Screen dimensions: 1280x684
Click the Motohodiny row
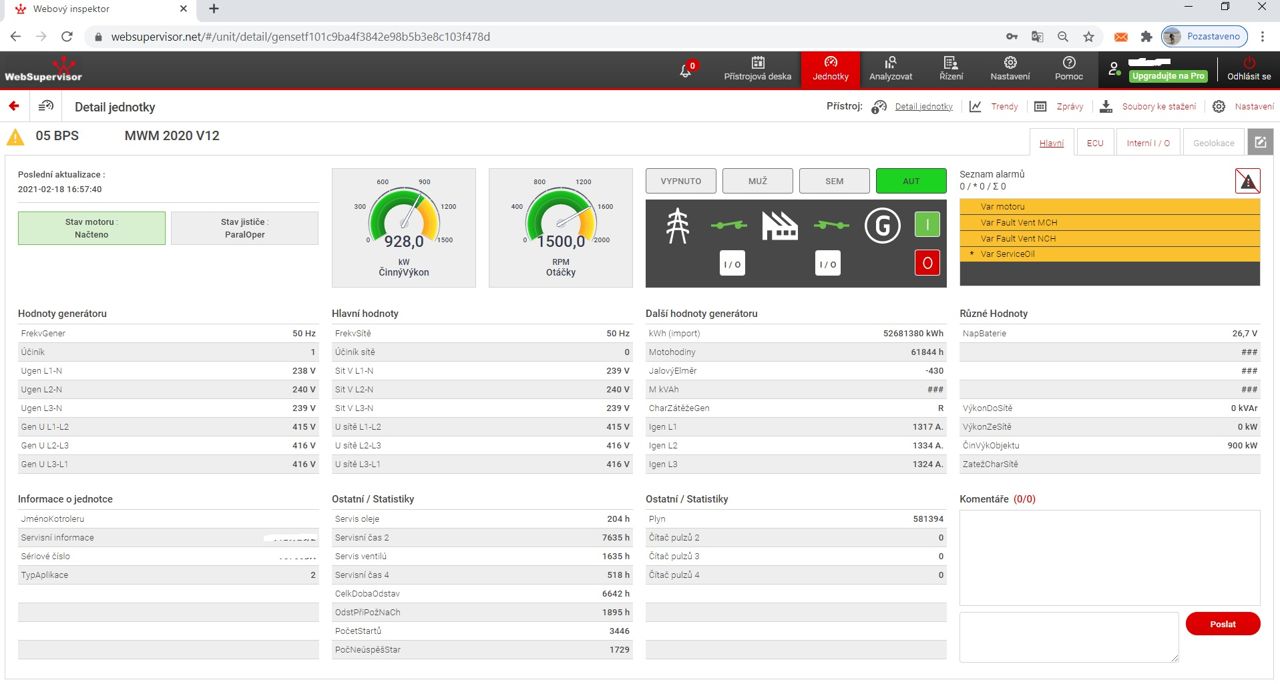[x=796, y=352]
